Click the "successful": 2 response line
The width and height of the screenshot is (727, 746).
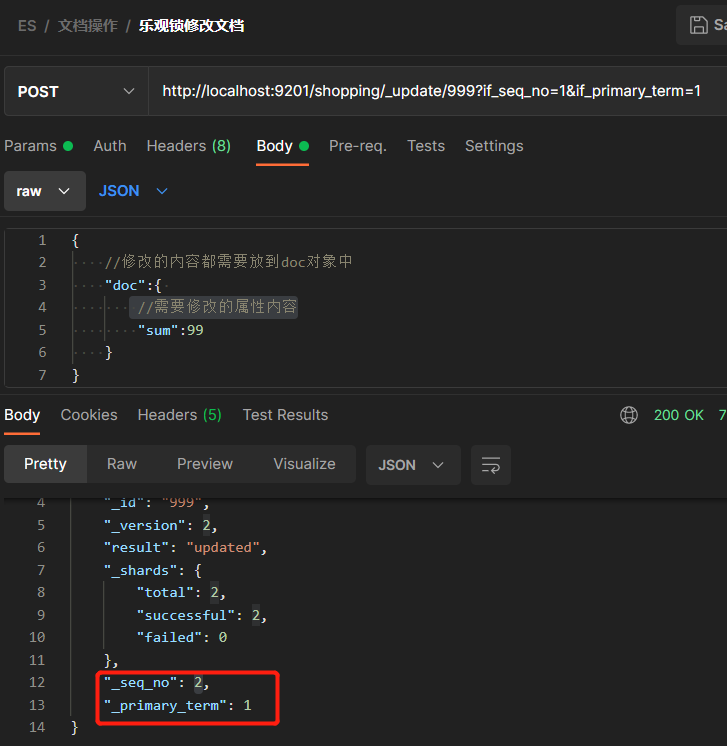(x=202, y=615)
